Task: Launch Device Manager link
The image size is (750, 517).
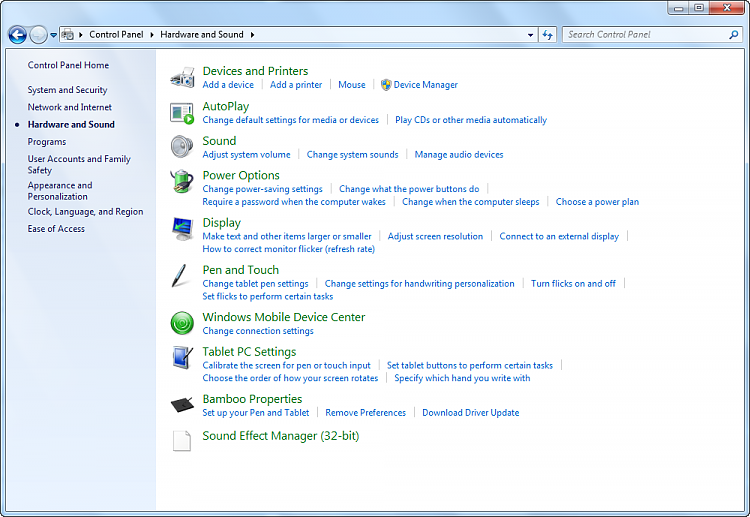Action: point(425,85)
